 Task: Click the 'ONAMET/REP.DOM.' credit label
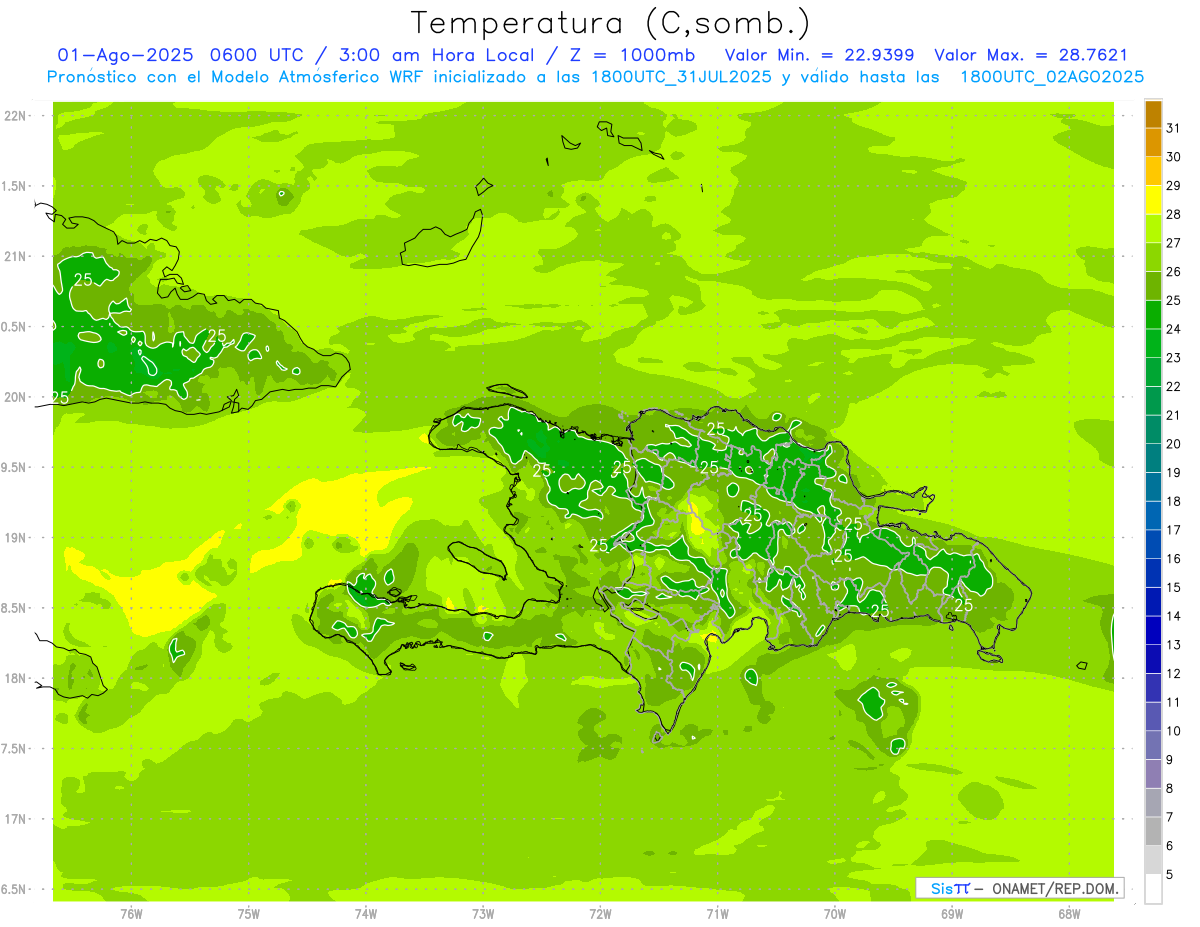point(1054,888)
